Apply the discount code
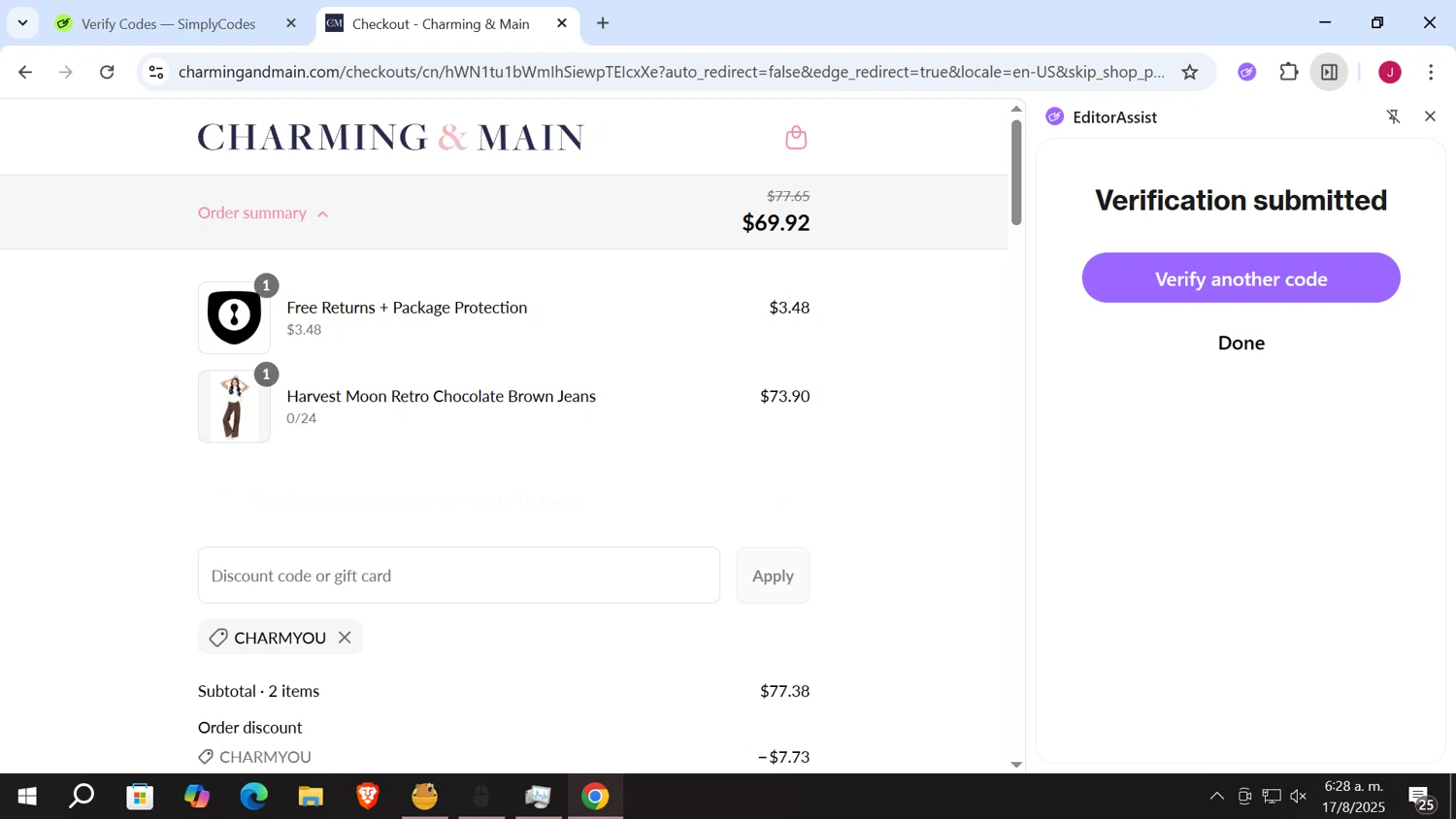Viewport: 1456px width, 819px height. pyautogui.click(x=773, y=575)
